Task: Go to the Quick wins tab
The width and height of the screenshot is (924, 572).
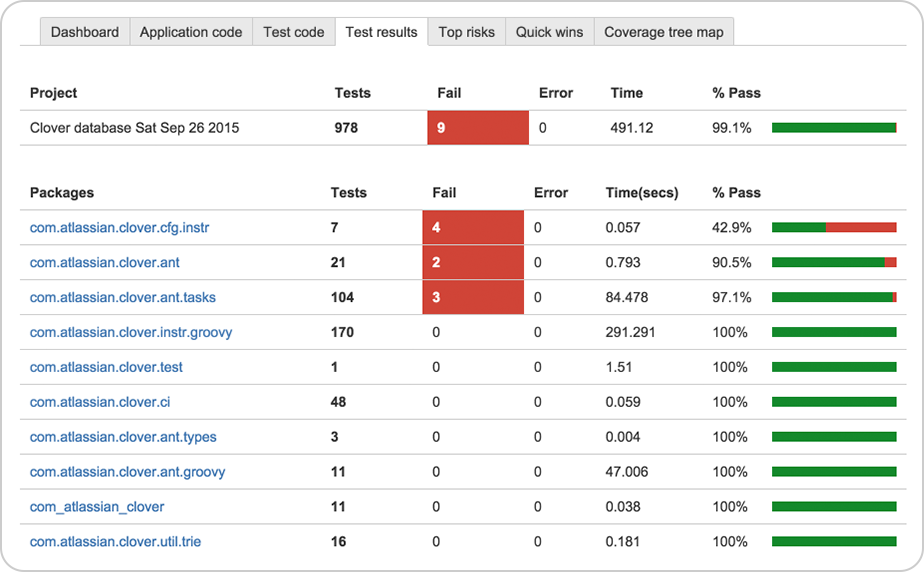Action: pyautogui.click(x=549, y=32)
